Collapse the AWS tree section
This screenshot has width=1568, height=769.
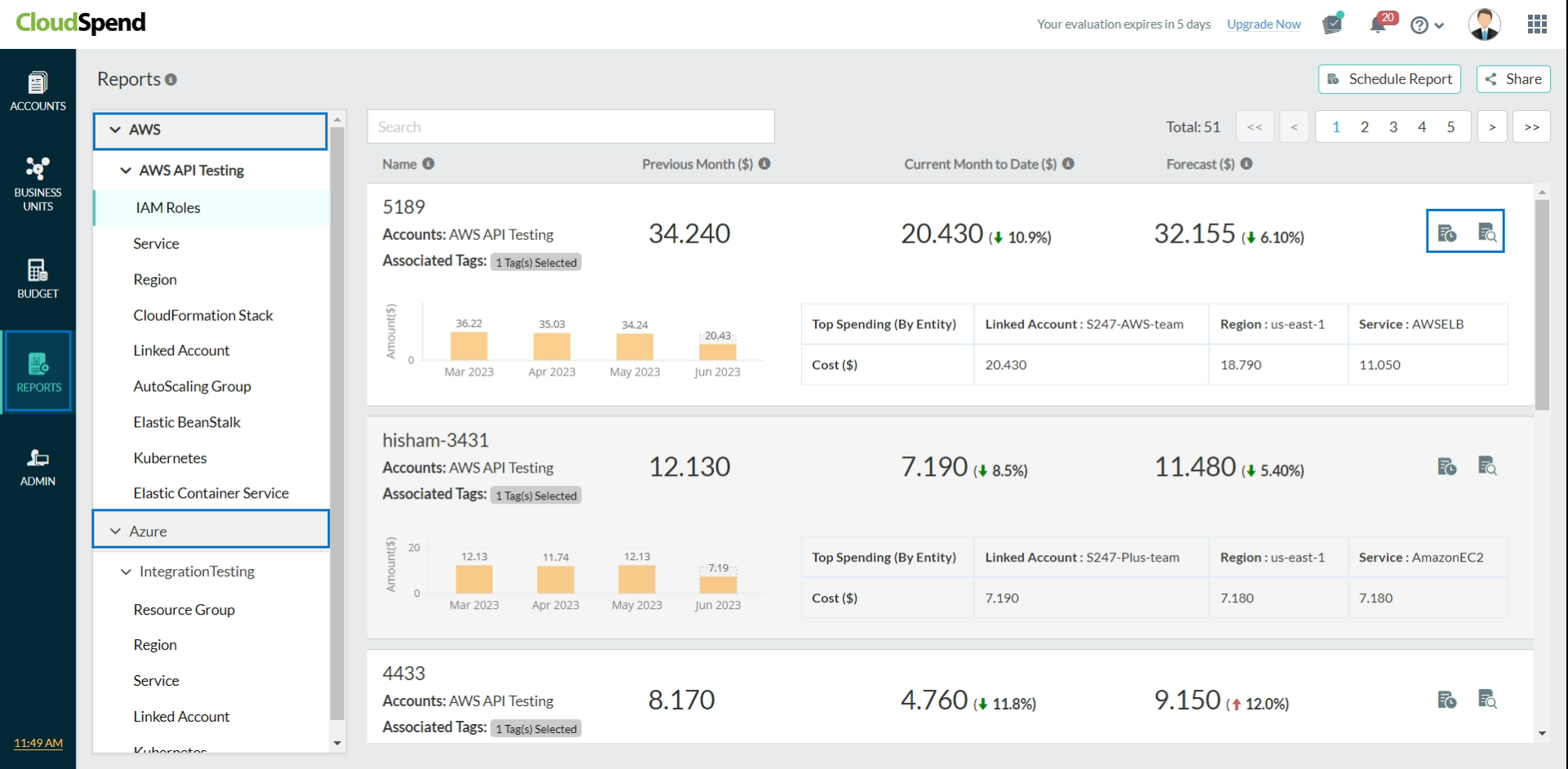click(115, 130)
